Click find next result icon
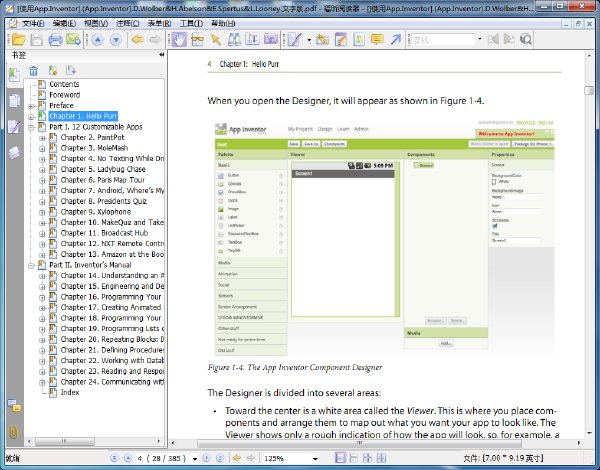The image size is (600, 470). pos(509,39)
